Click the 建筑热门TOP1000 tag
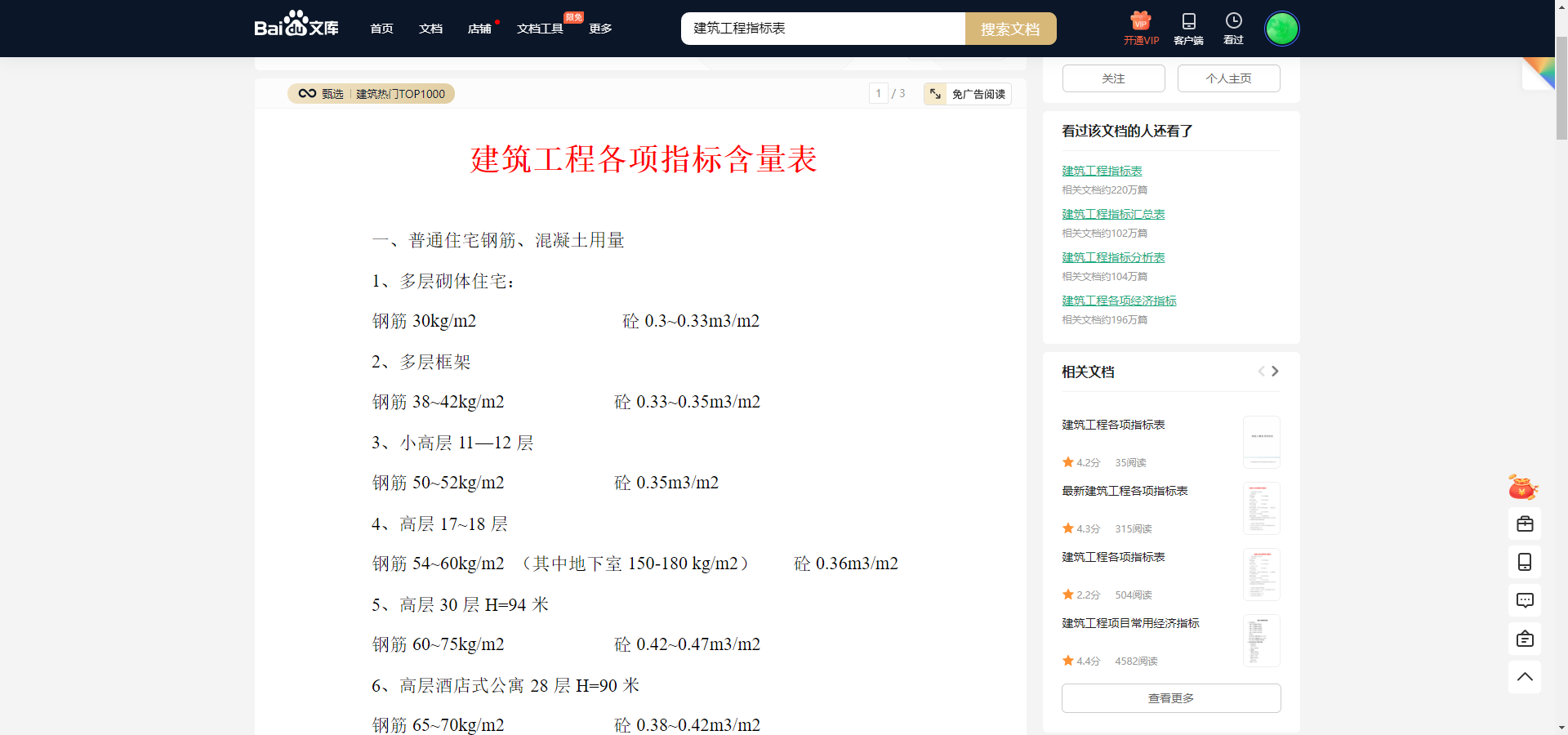The width and height of the screenshot is (1568, 735). pyautogui.click(x=400, y=94)
